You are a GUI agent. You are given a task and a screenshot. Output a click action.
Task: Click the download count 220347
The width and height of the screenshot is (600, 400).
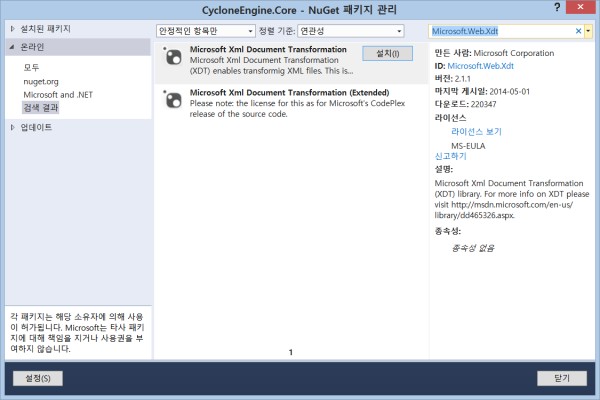pyautogui.click(x=483, y=104)
